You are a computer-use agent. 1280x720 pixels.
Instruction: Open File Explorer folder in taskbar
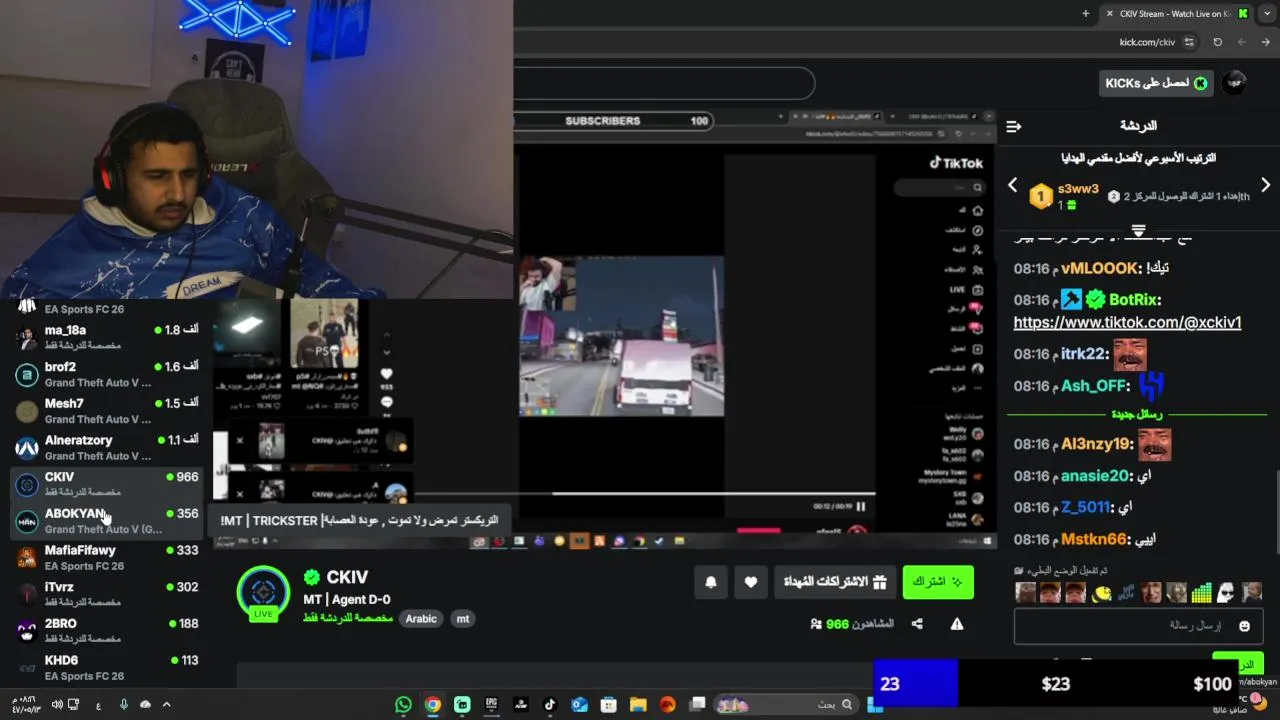[638, 705]
